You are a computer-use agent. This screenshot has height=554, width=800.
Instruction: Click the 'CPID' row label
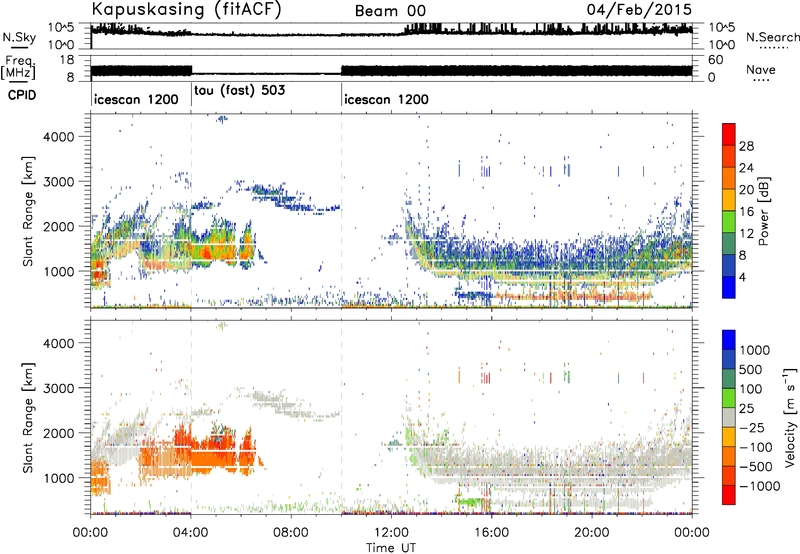pos(22,95)
